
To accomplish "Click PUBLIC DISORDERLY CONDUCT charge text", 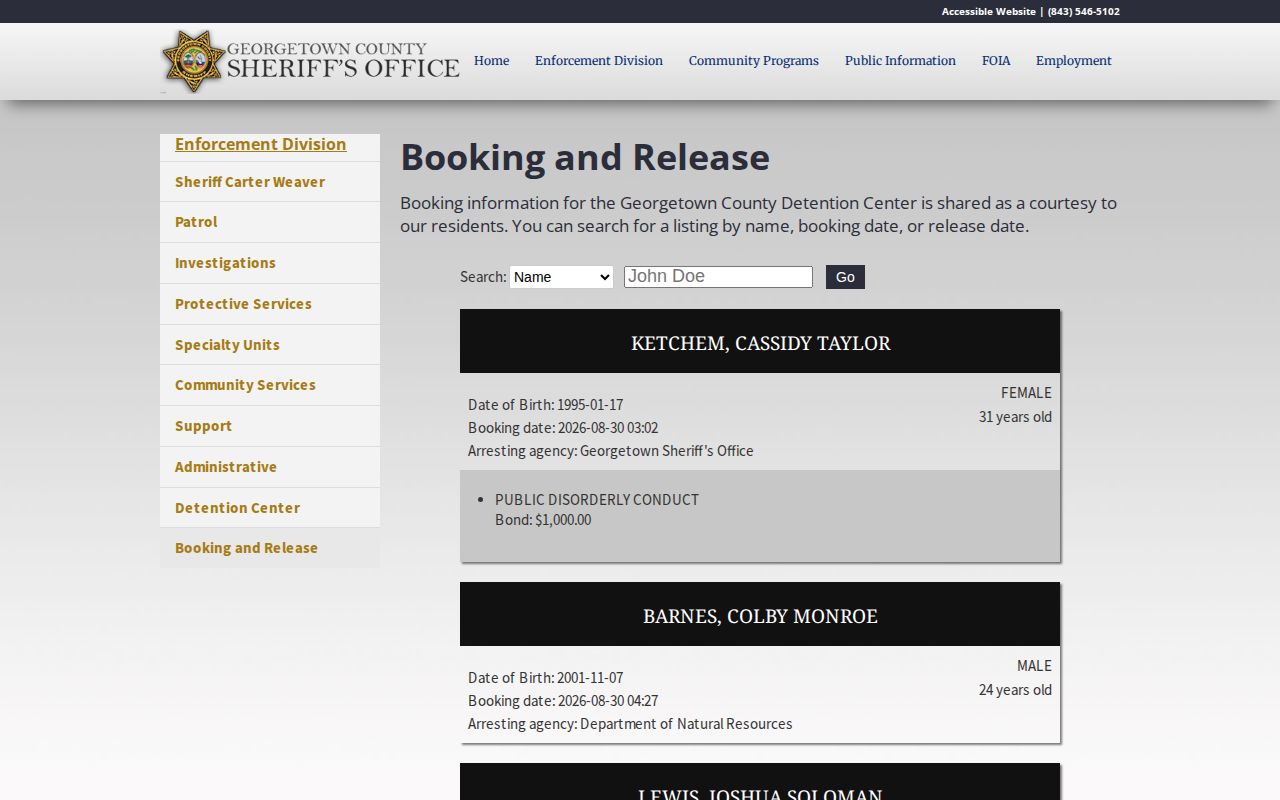I will pyautogui.click(x=597, y=500).
